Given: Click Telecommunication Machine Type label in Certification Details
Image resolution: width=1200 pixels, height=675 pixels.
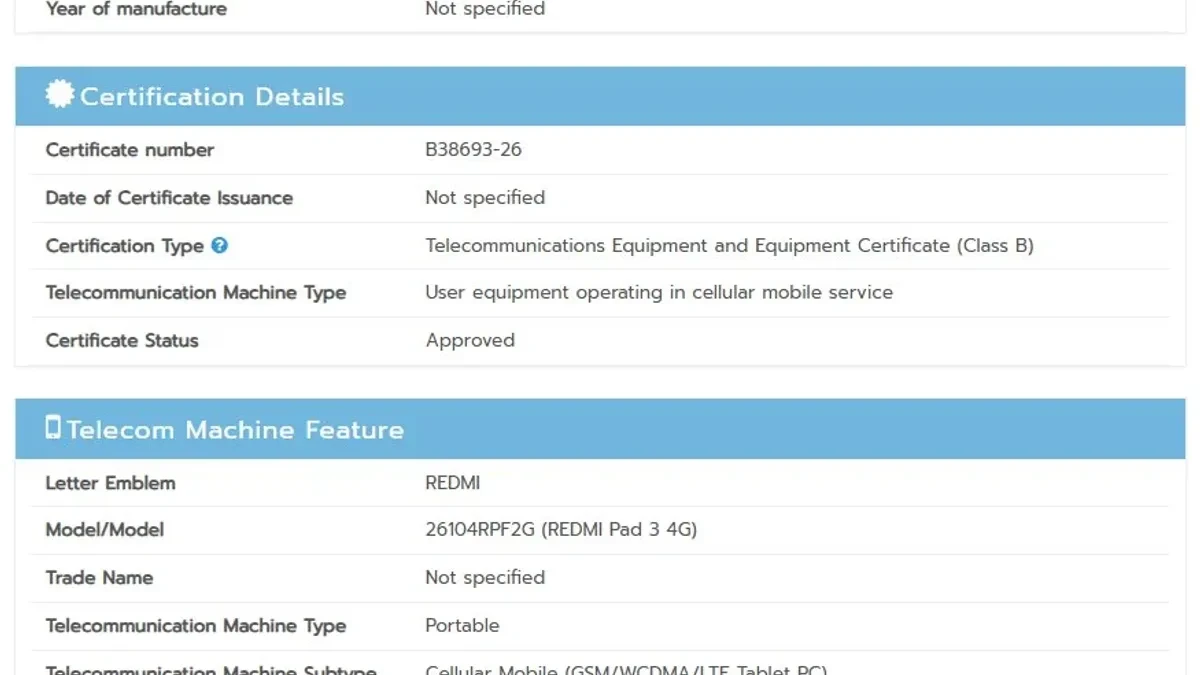Looking at the screenshot, I should pos(196,293).
